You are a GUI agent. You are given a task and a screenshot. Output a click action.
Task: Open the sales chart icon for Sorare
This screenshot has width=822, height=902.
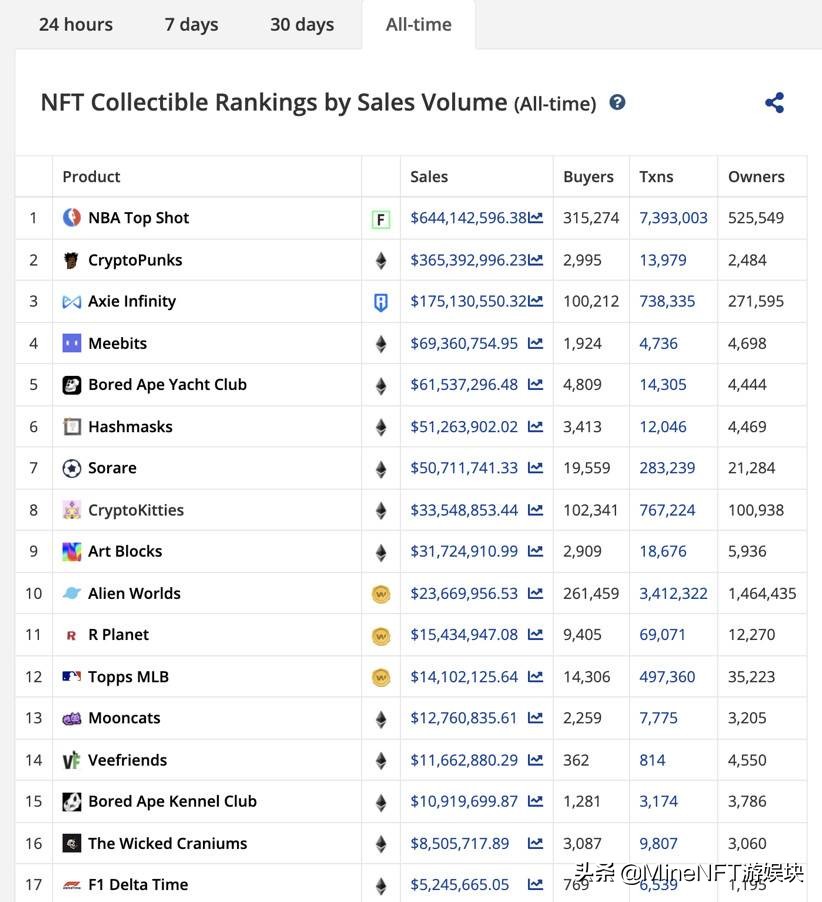[536, 468]
